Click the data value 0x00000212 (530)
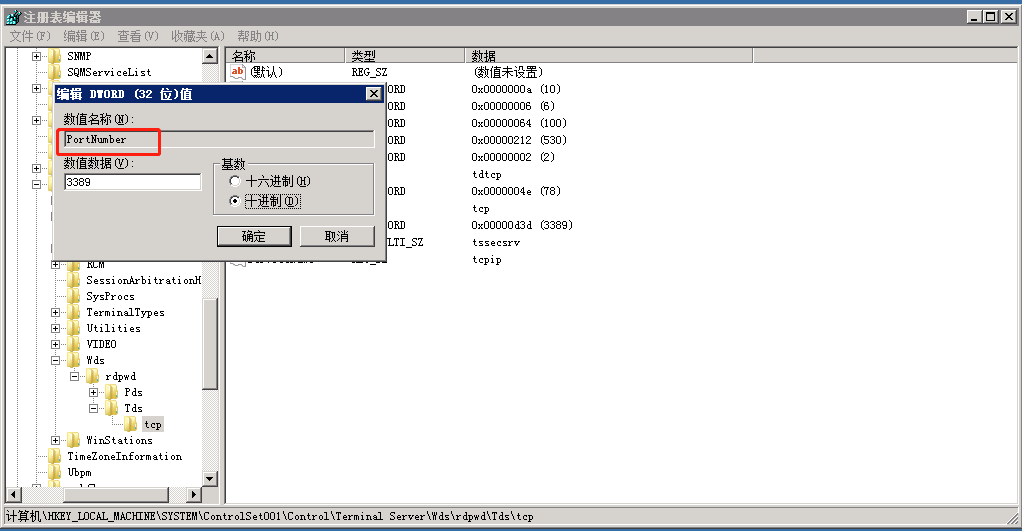This screenshot has width=1022, height=531. pyautogui.click(x=519, y=140)
